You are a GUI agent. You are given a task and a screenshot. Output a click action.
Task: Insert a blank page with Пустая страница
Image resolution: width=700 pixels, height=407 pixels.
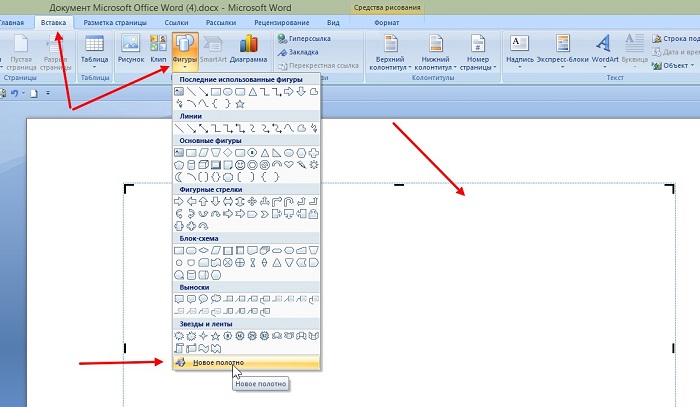click(21, 53)
